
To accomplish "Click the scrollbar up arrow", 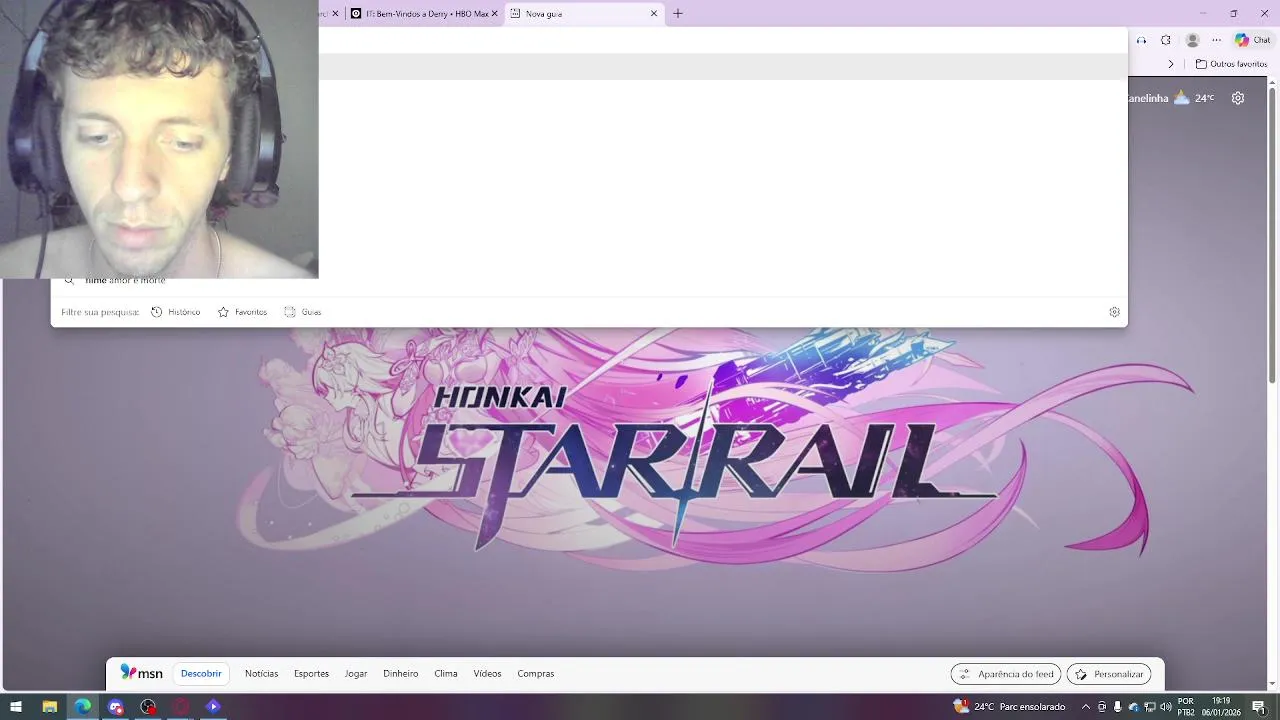I will [x=1272, y=82].
